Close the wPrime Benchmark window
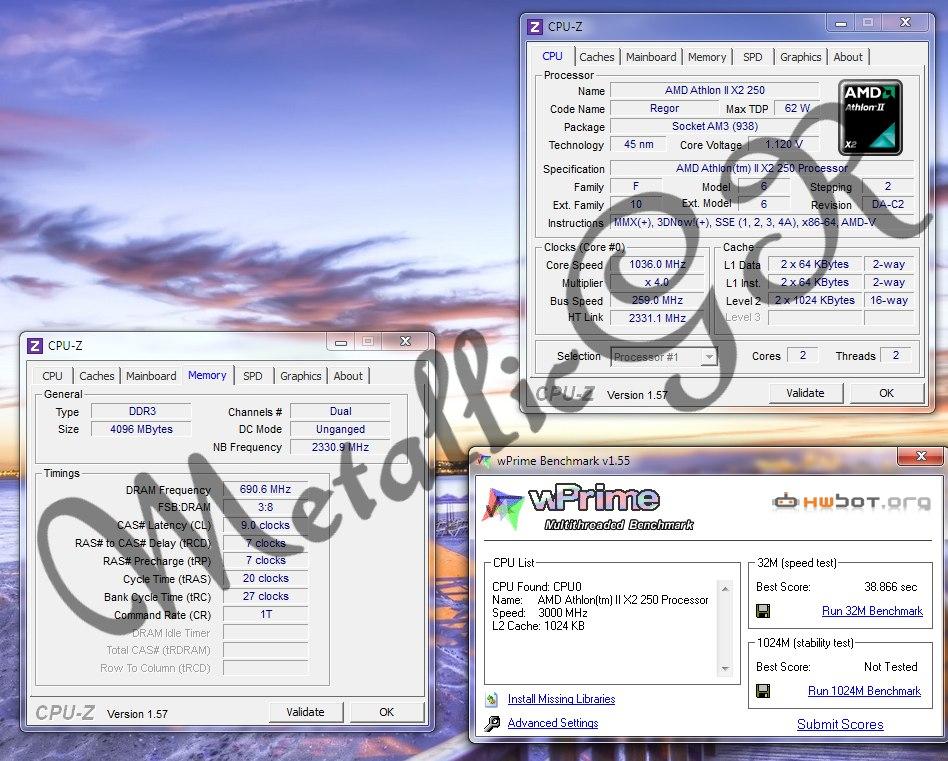The height and width of the screenshot is (761, 948). 921,456
